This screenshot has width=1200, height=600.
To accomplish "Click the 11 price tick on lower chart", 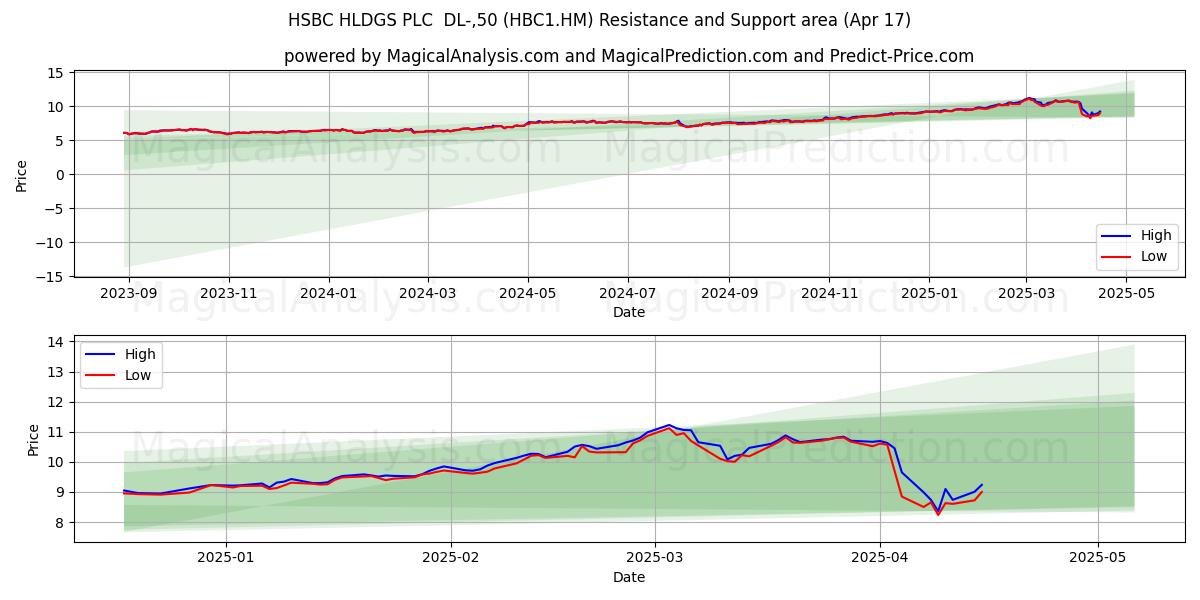I will coord(57,432).
